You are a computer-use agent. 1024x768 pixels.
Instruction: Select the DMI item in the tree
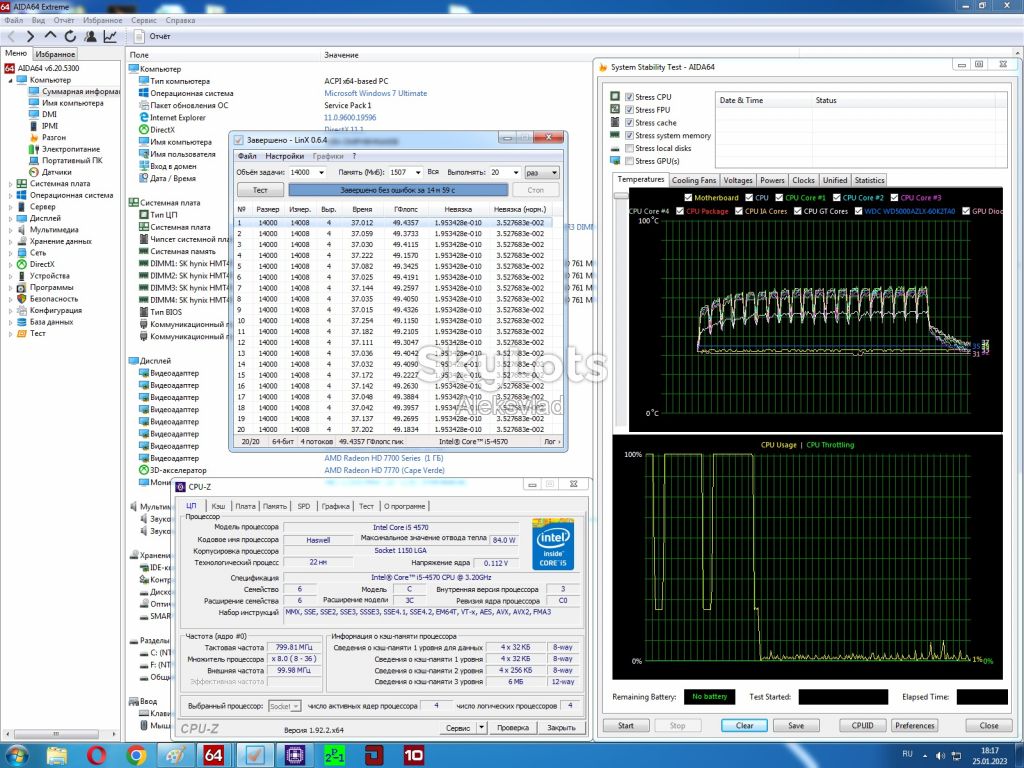(x=50, y=114)
